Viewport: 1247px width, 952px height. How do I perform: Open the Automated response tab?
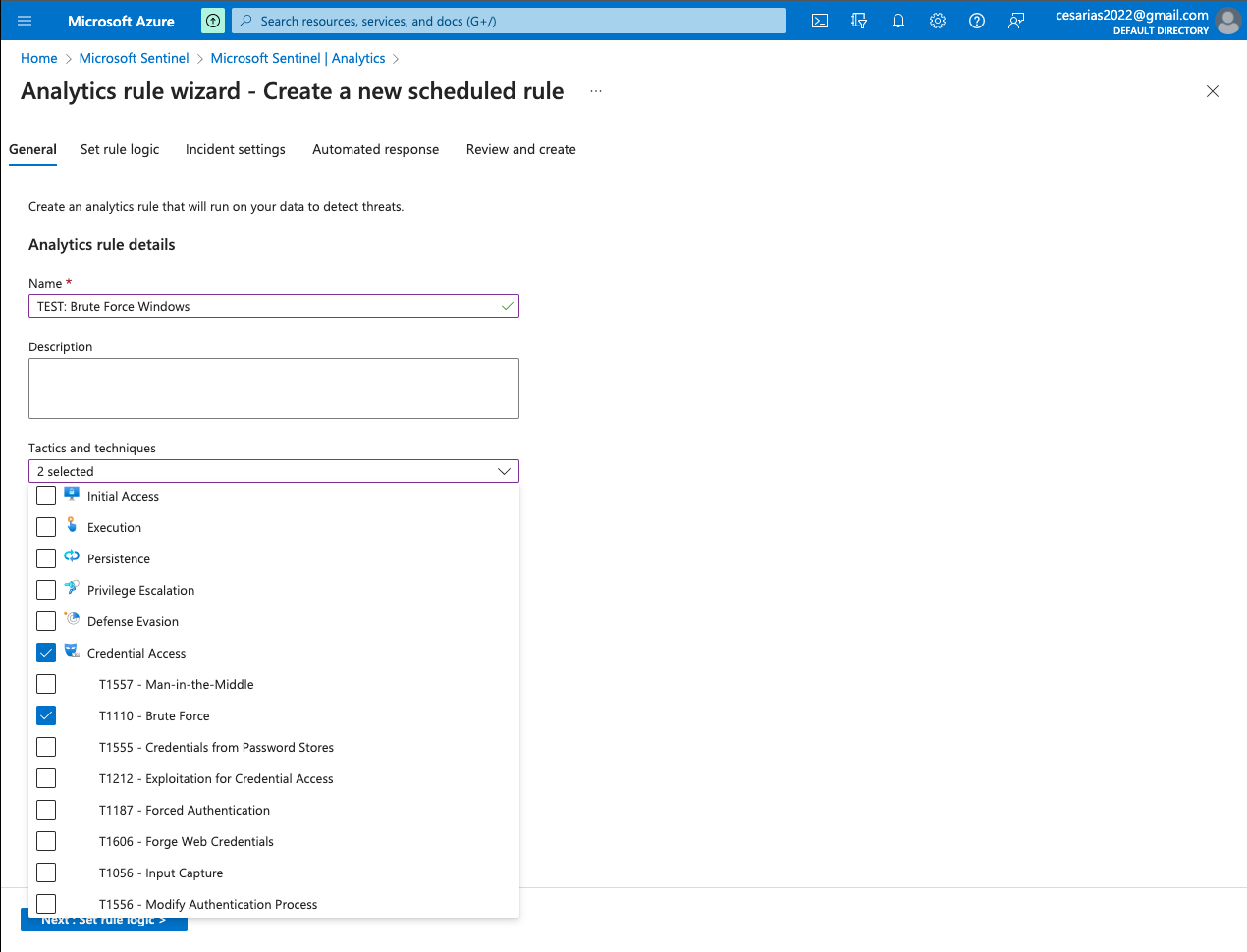(376, 149)
